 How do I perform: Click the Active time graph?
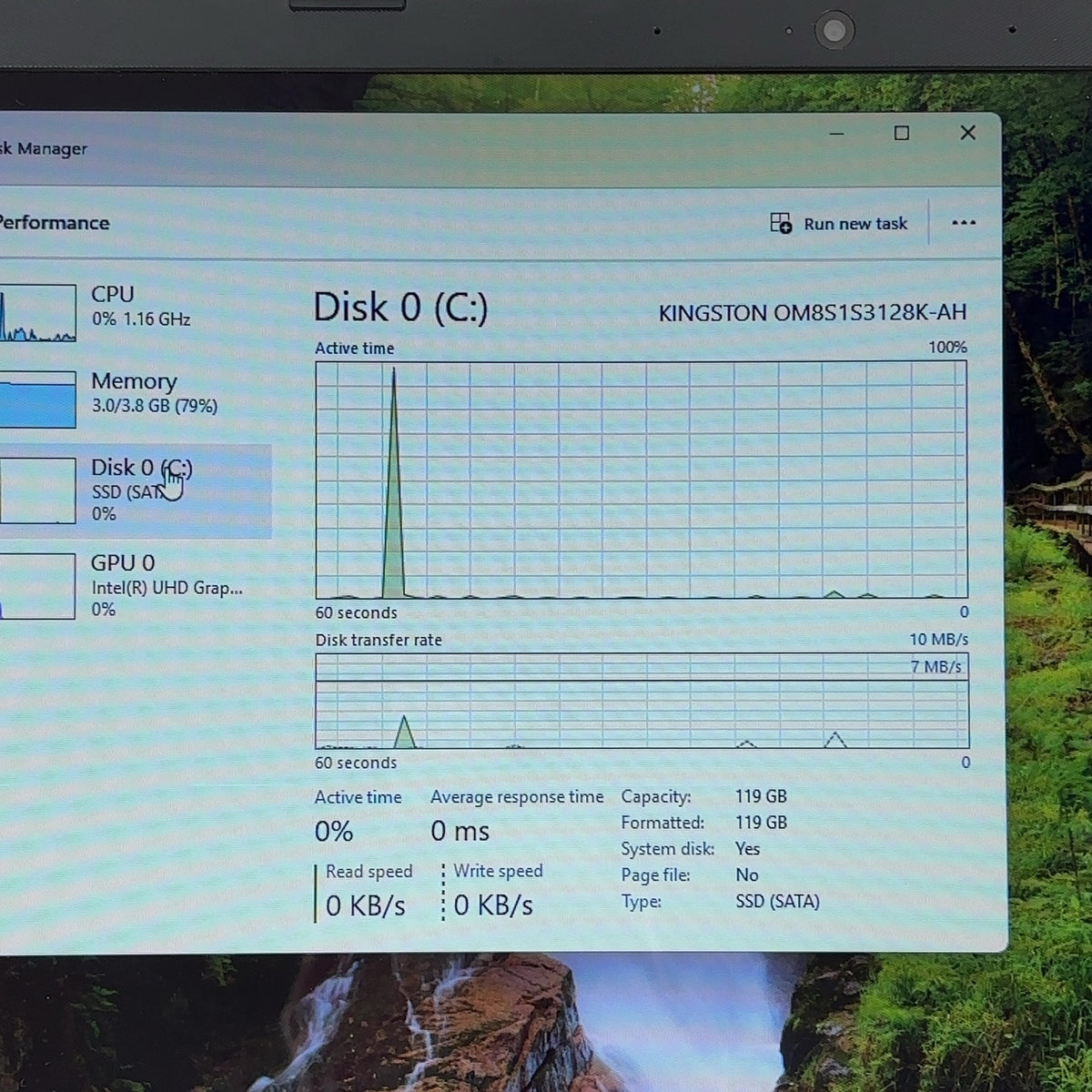coord(642,480)
